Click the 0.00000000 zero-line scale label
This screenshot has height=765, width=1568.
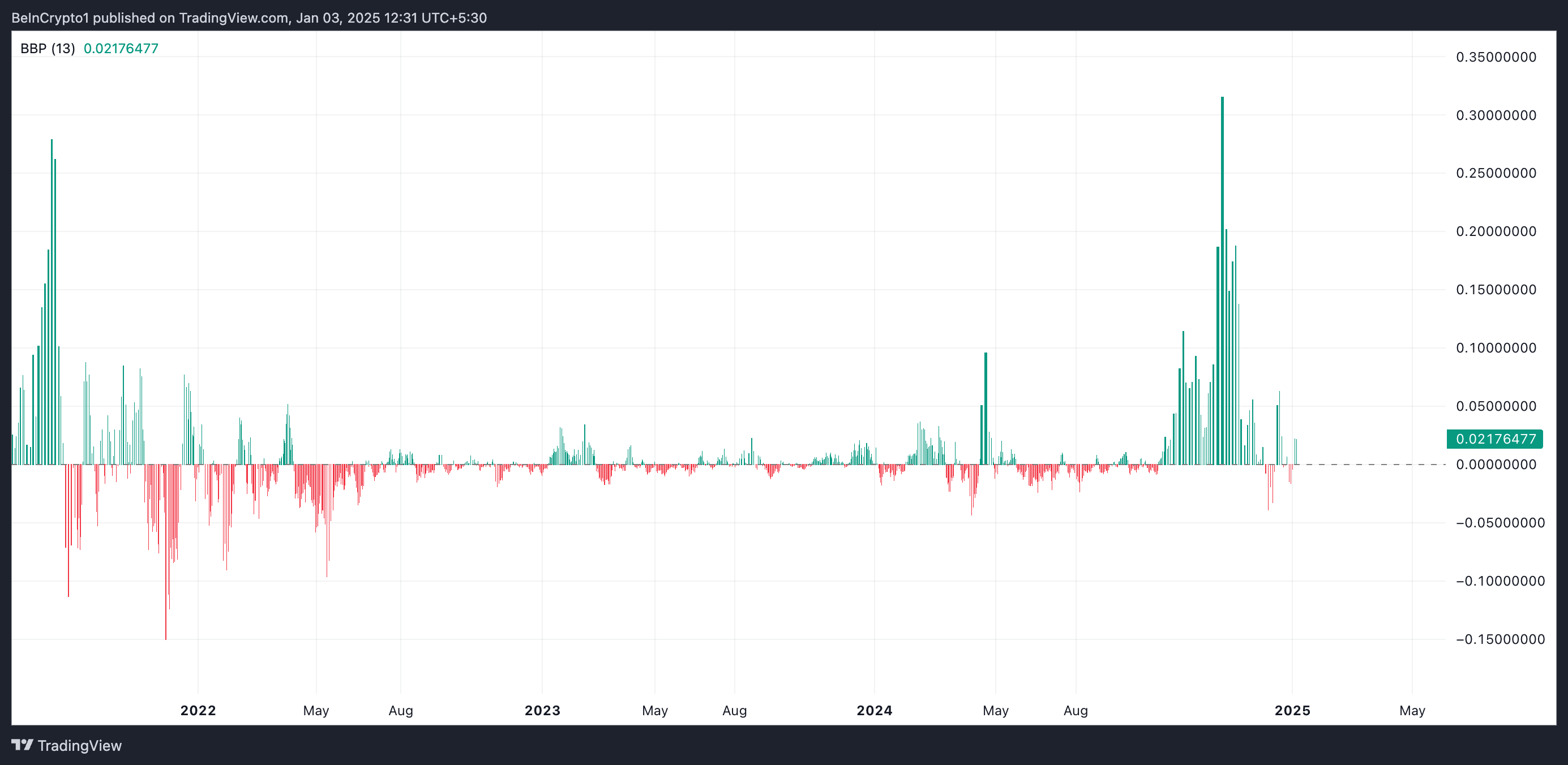pyautogui.click(x=1496, y=465)
